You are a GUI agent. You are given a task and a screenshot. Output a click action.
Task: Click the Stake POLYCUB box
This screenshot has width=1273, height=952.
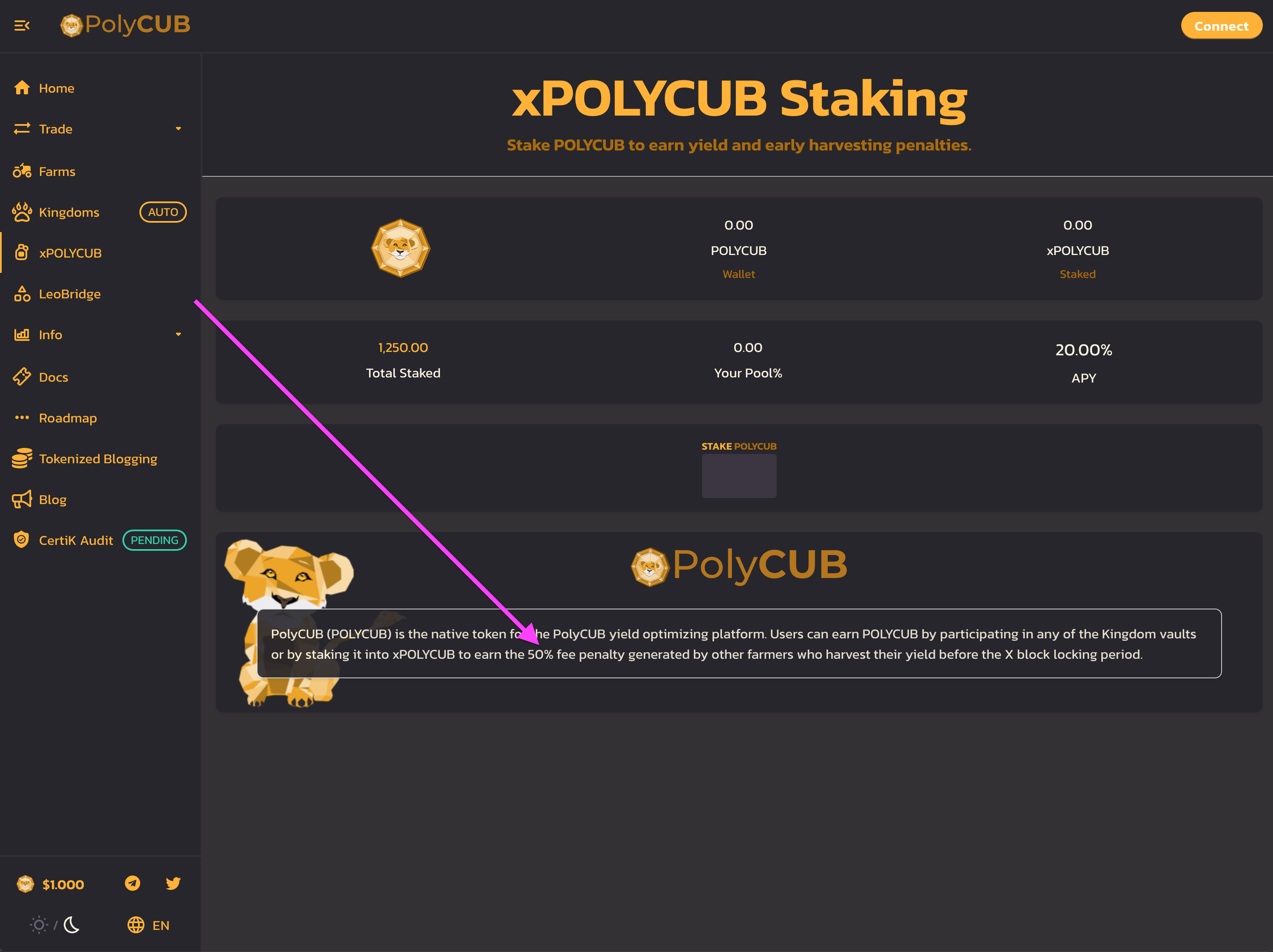[739, 476]
